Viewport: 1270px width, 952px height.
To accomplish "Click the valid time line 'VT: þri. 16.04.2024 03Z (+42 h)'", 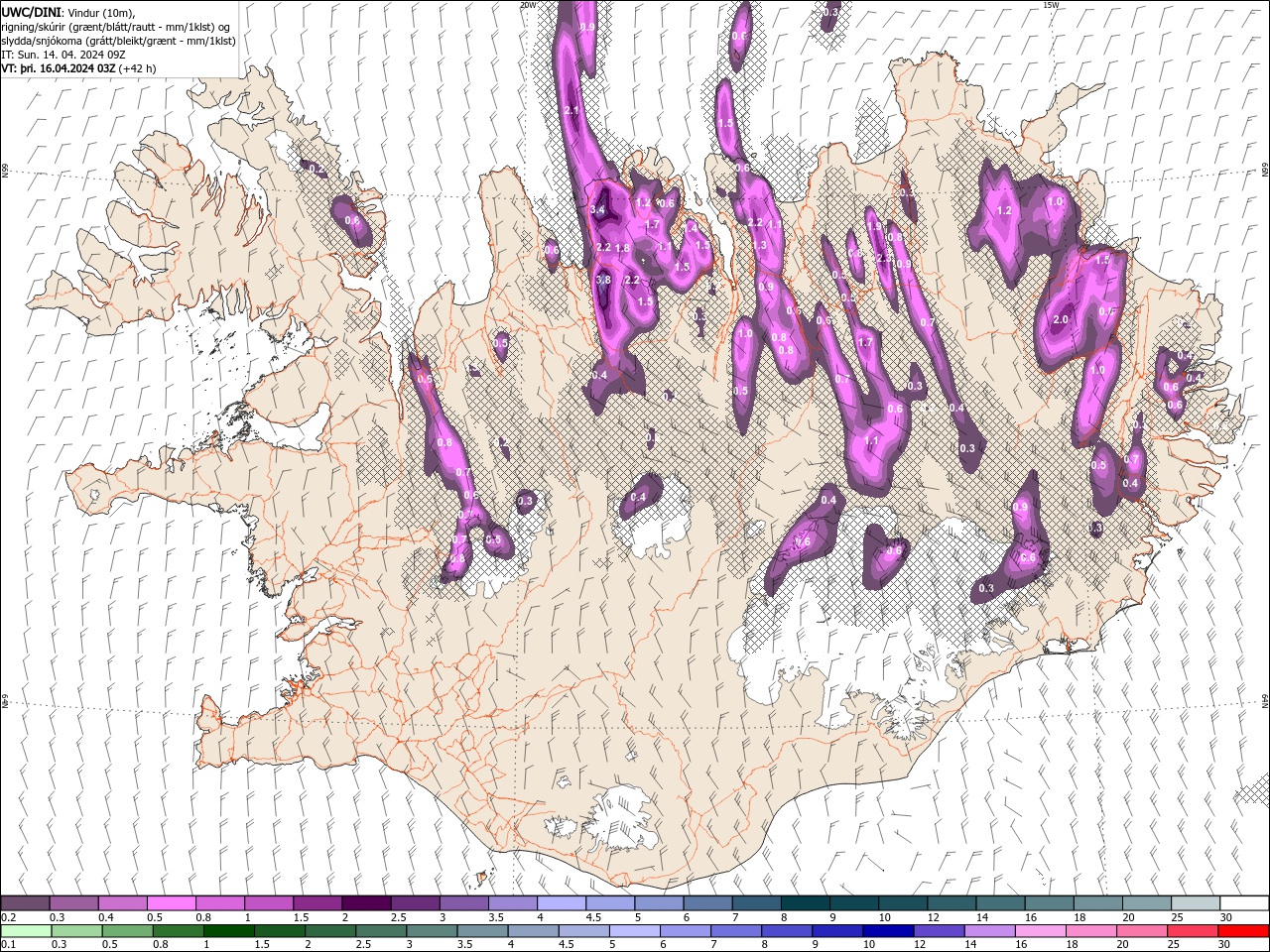I will click(78, 68).
